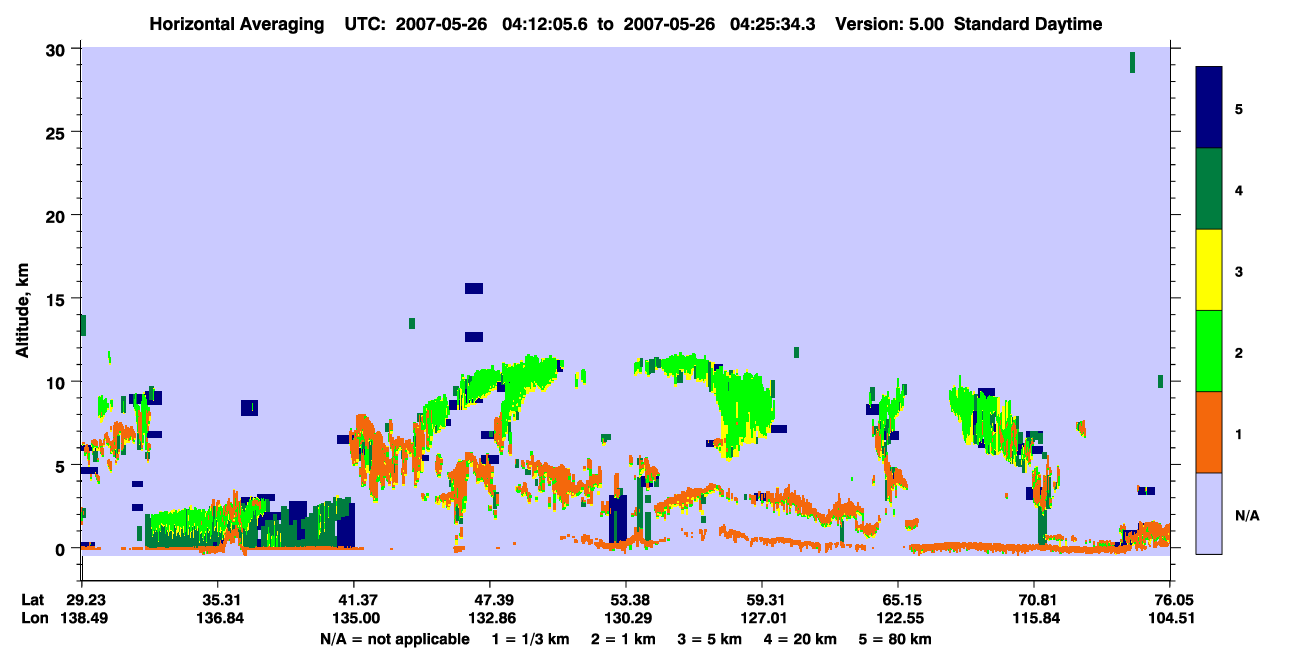This screenshot has height=667, width=1300.
Task: Click latitude value 29.23
Action: point(85,600)
